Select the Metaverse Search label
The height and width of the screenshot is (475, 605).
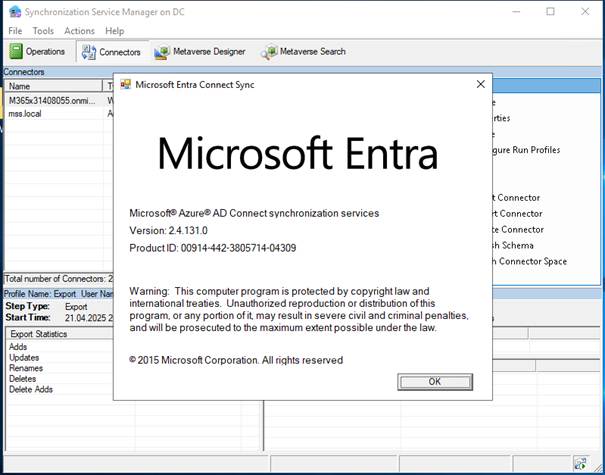click(313, 51)
